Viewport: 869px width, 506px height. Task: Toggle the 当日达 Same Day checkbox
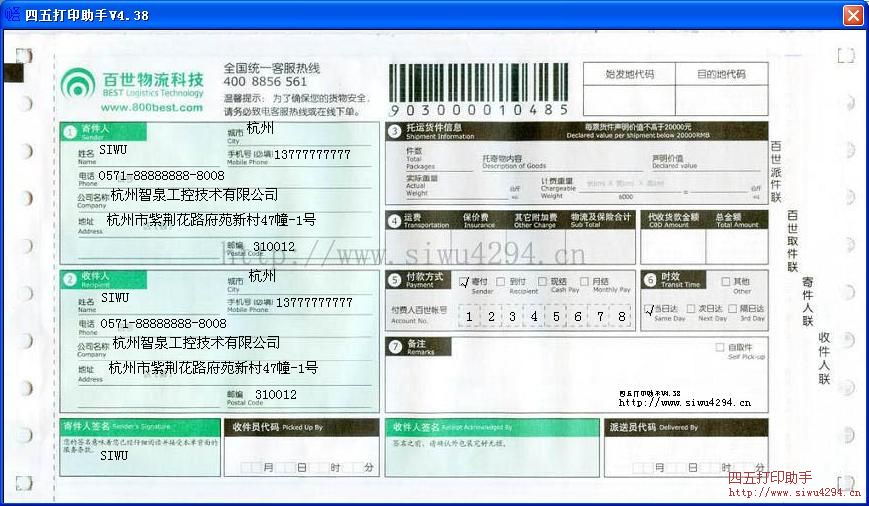(649, 309)
